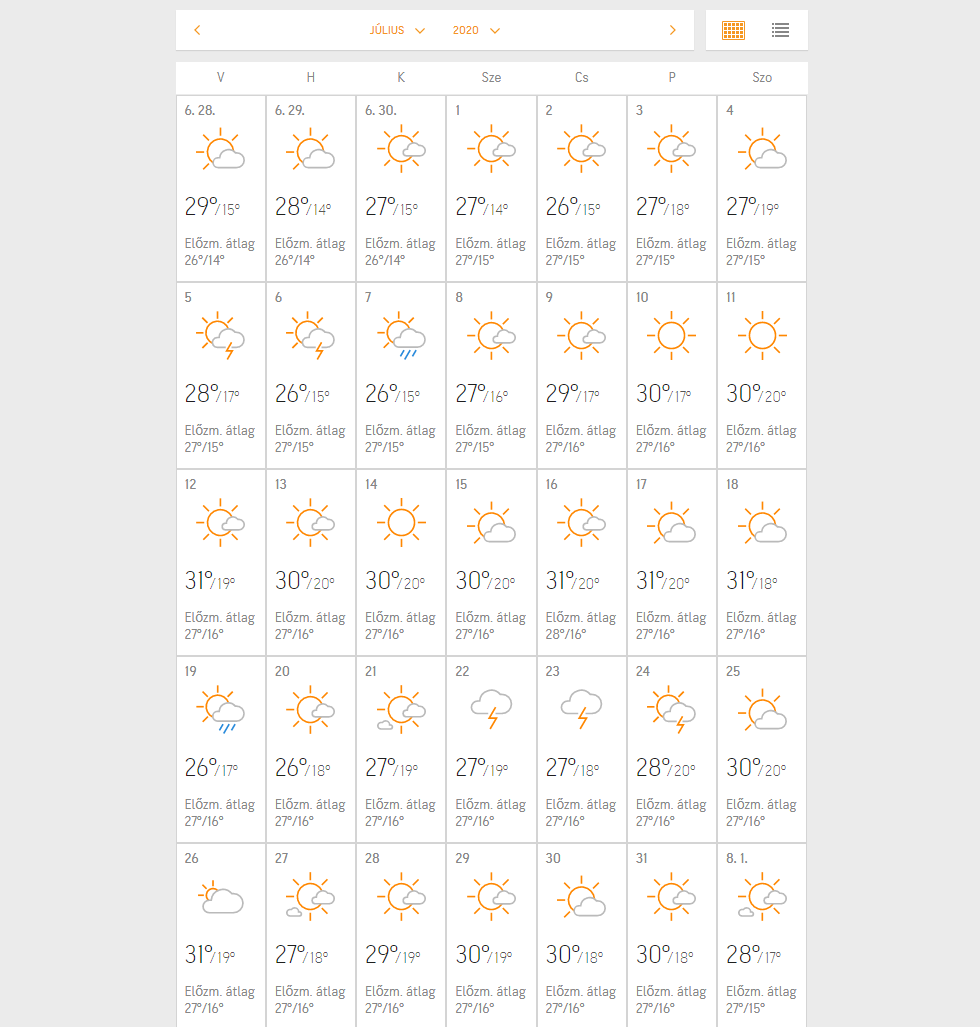The height and width of the screenshot is (1027, 980).
Task: Click the thunderstorm icon on day 5
Action: [x=221, y=338]
